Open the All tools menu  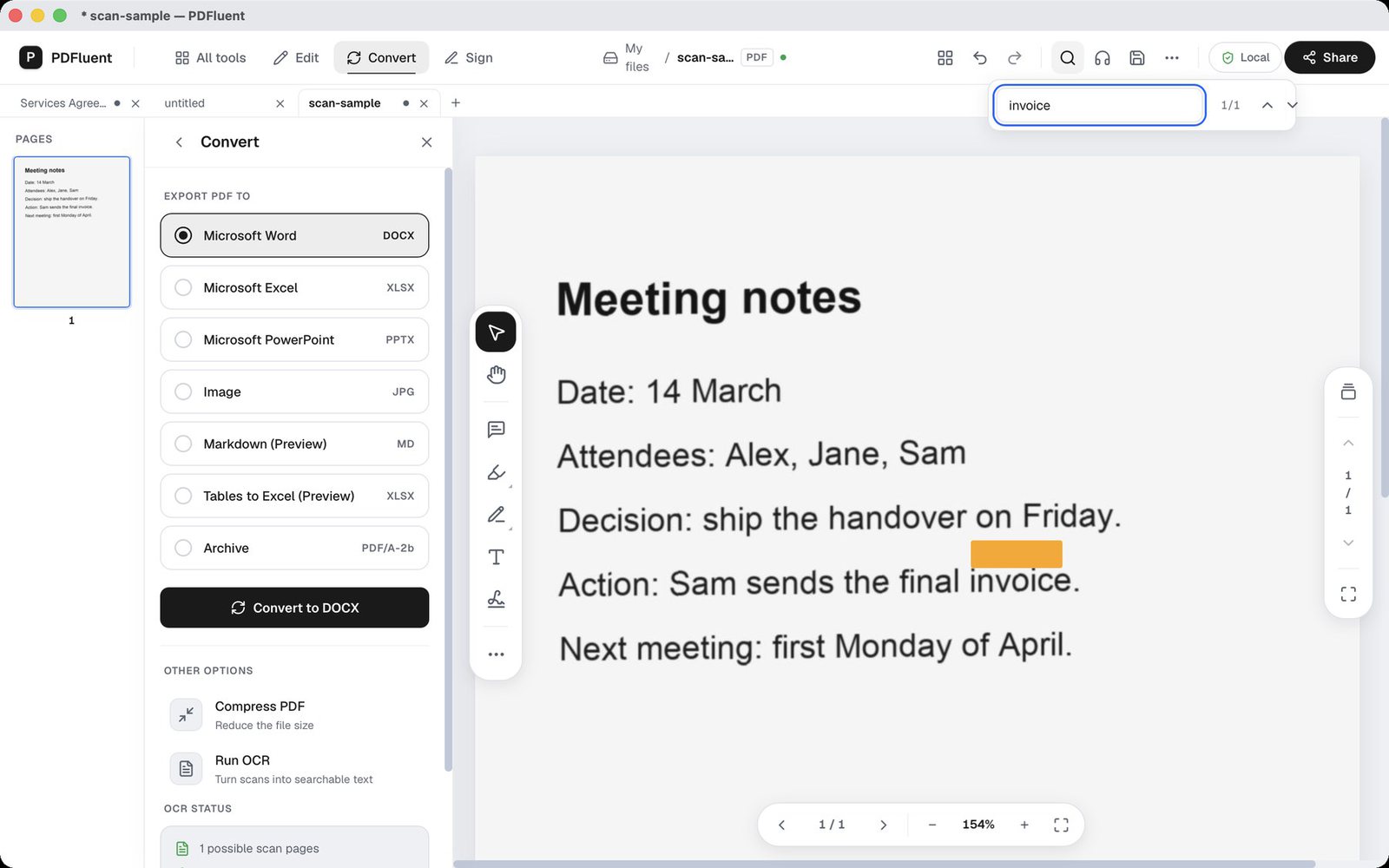[x=210, y=57]
